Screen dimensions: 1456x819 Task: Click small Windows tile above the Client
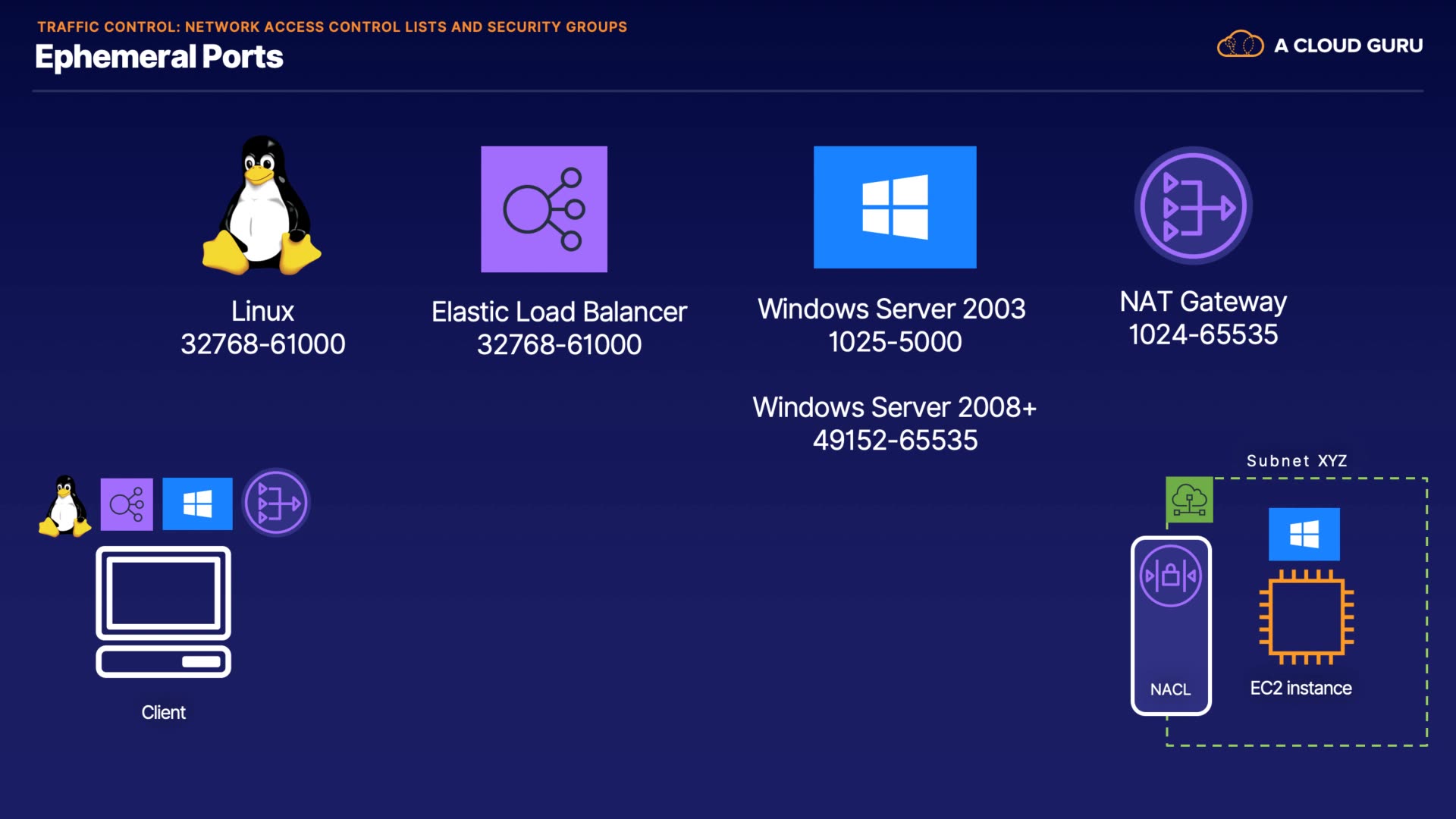click(x=197, y=504)
